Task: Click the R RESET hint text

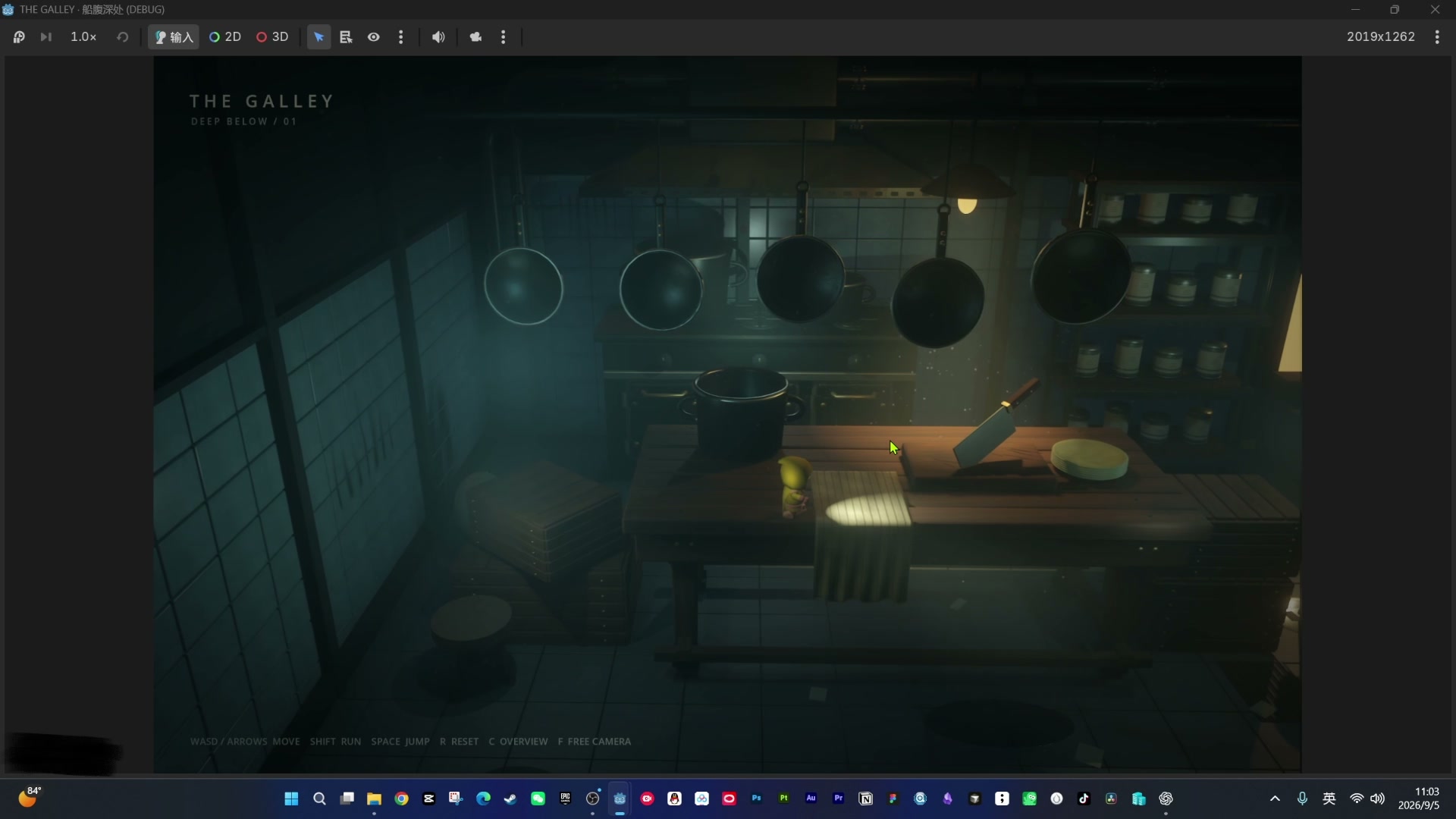Action: (459, 742)
